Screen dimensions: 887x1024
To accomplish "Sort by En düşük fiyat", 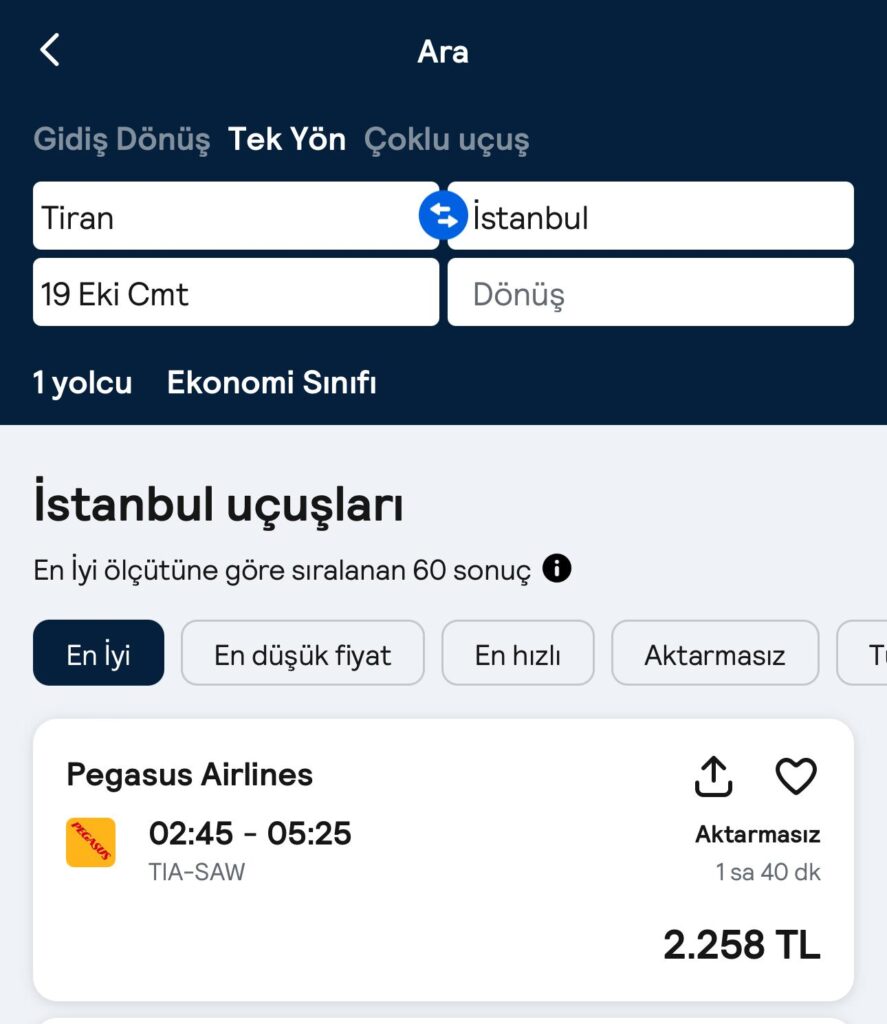I will pos(302,652).
